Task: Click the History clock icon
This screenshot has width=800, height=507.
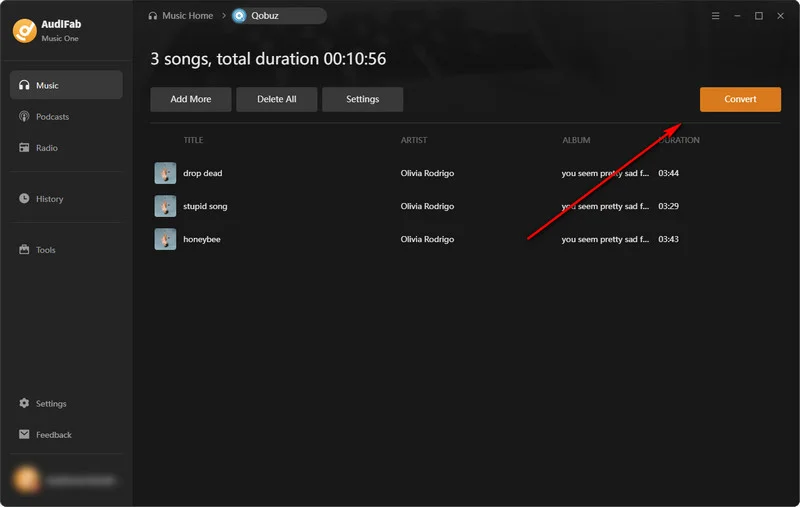Action: click(24, 198)
